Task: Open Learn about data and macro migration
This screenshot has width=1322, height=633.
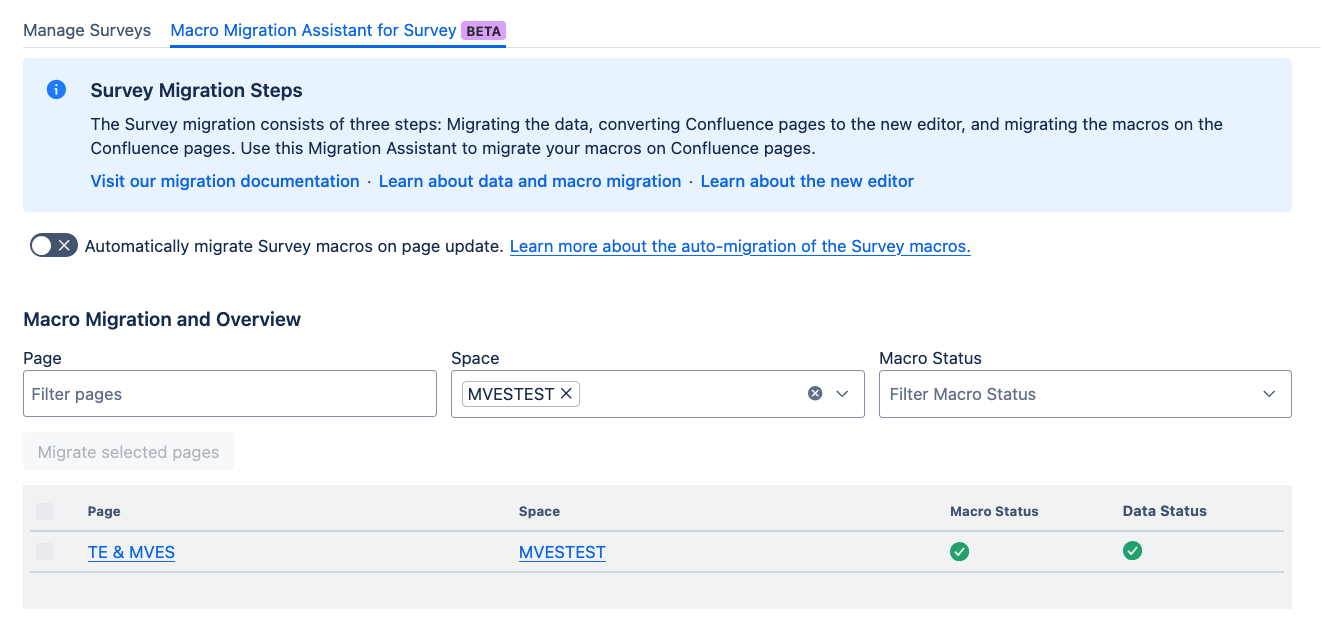Action: click(x=529, y=181)
